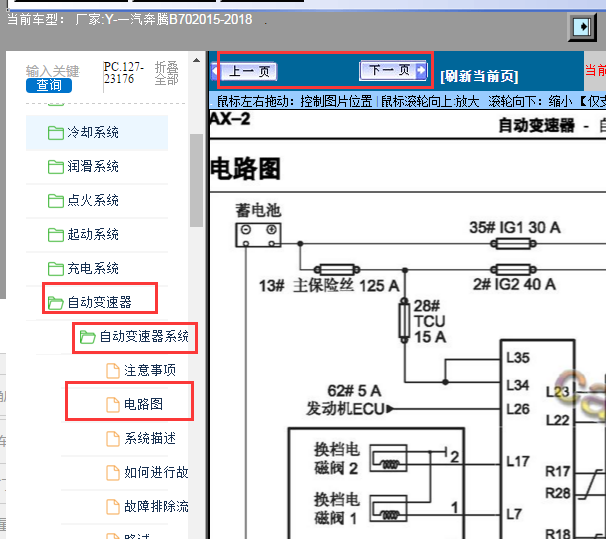Click the 13# 主保险丝 125 A label

click(329, 286)
